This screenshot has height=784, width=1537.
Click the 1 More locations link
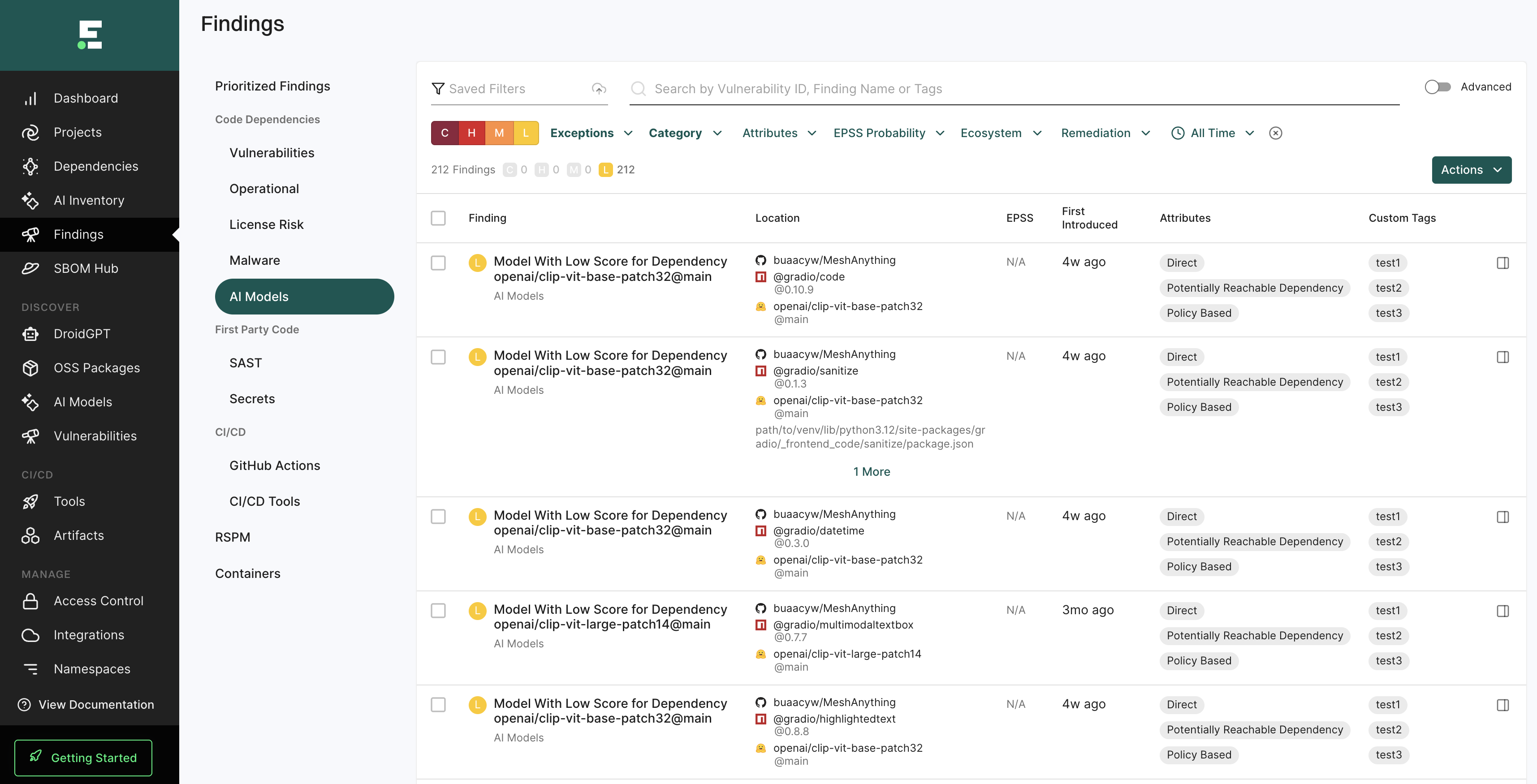[x=871, y=472]
